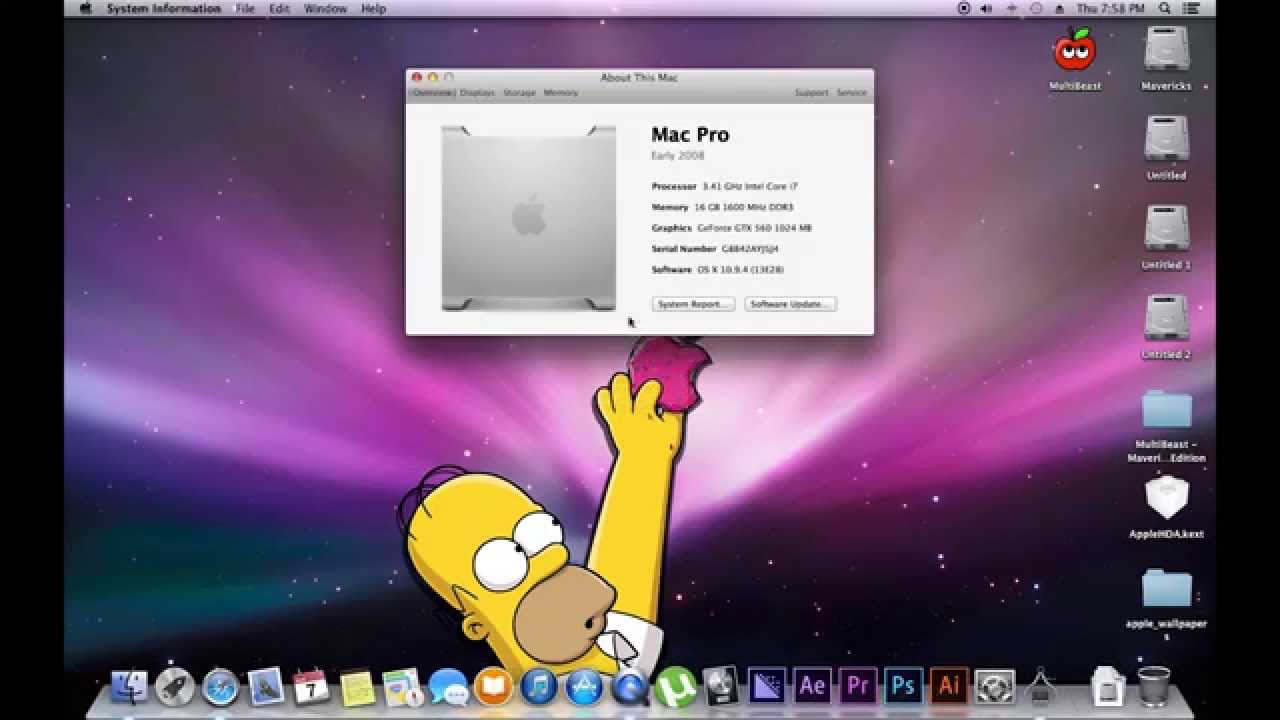
Task: Open uTorrent green icon in dock
Action: pyautogui.click(x=676, y=687)
